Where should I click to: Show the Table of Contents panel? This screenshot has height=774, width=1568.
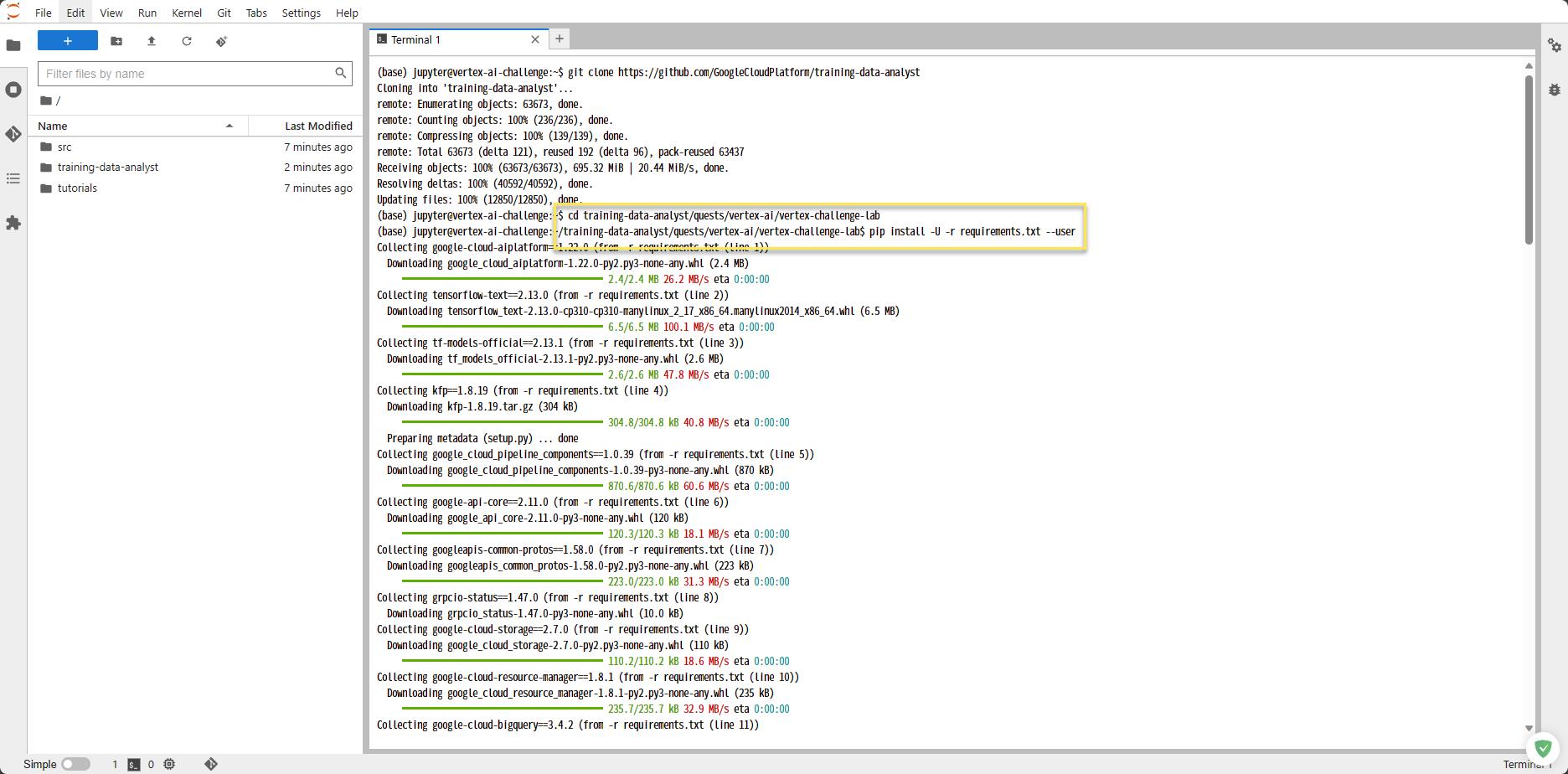[13, 178]
